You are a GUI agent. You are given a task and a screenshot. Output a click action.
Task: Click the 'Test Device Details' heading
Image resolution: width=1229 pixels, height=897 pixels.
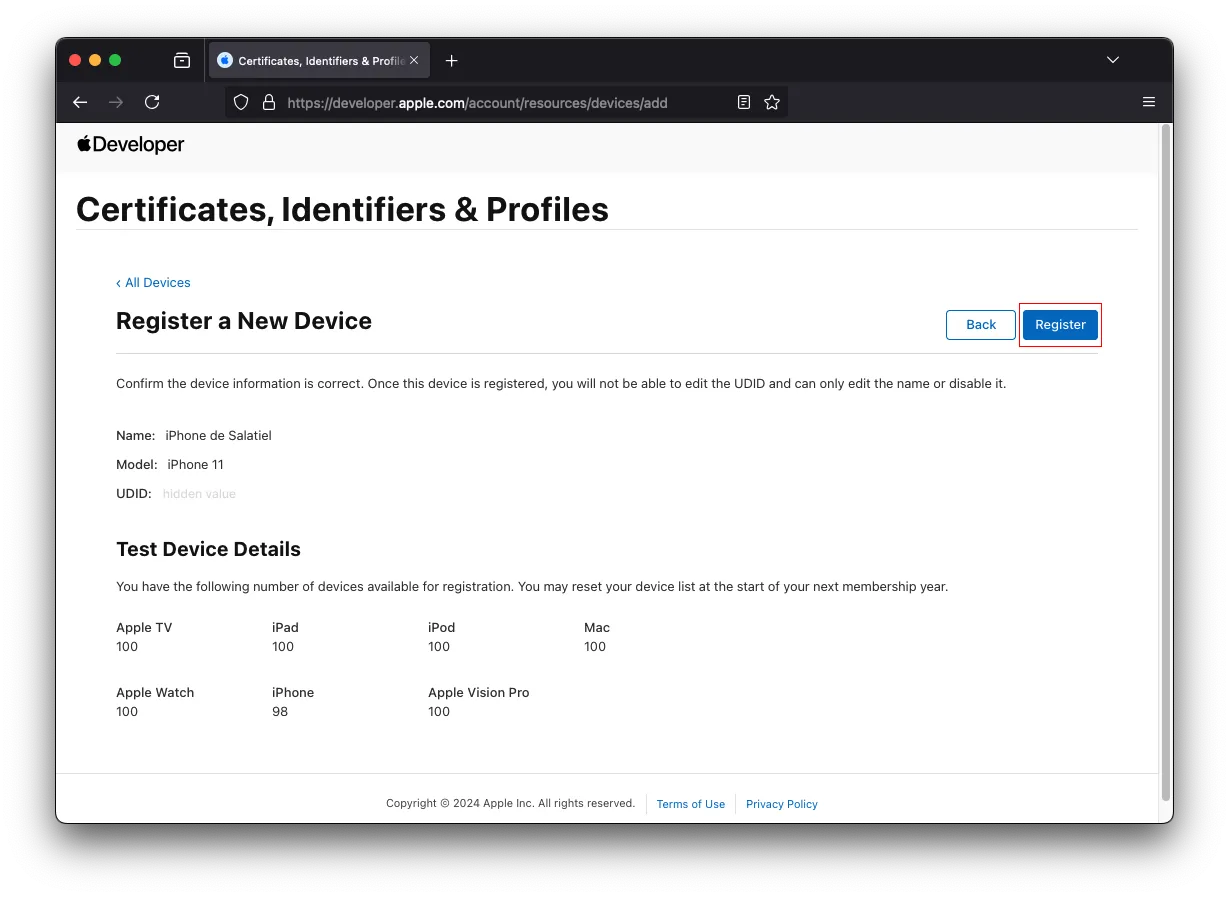pyautogui.click(x=208, y=549)
